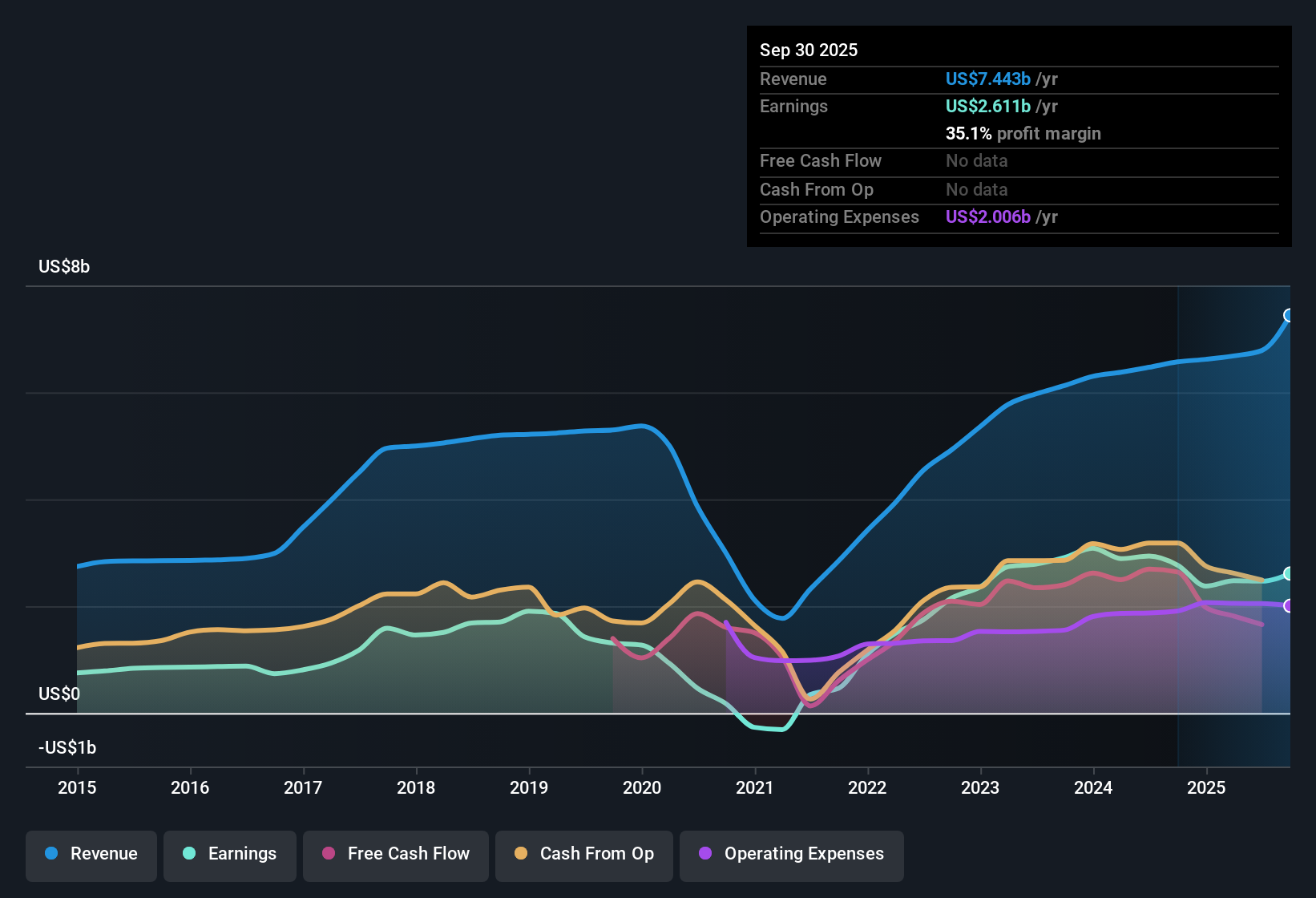This screenshot has height=898, width=1316.
Task: Select the Earnings endpoint circle on the chart
Action: (1289, 573)
